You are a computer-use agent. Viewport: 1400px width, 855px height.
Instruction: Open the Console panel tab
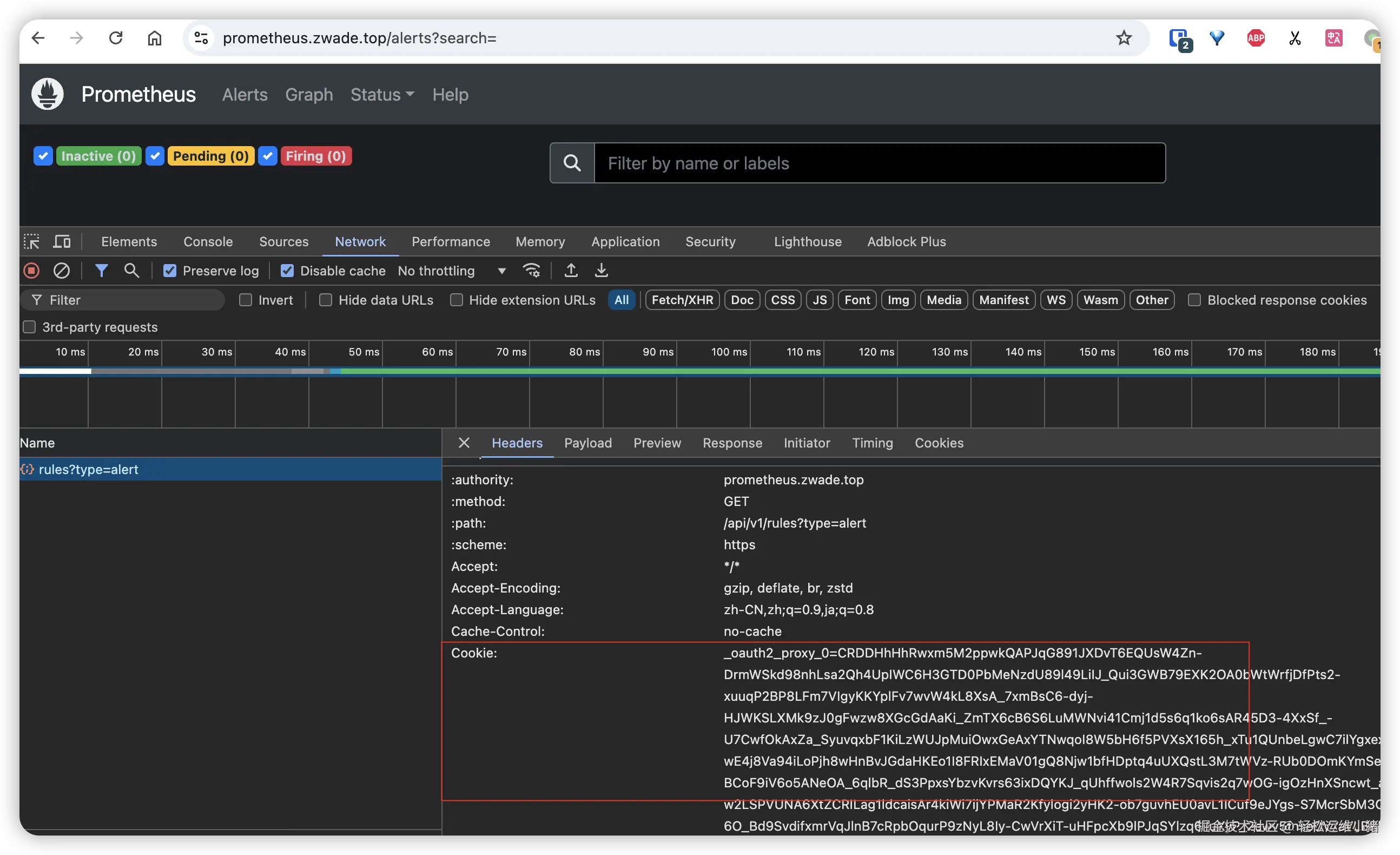coord(208,241)
